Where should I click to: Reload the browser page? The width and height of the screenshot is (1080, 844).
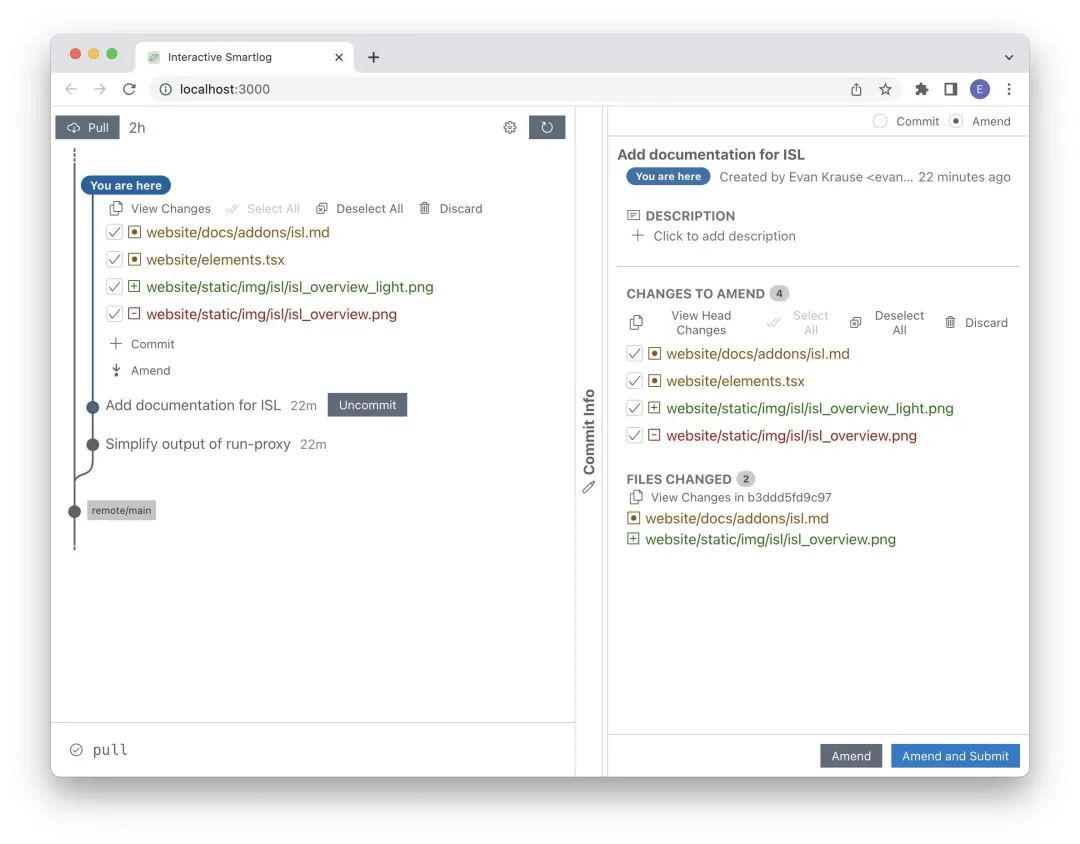point(129,89)
